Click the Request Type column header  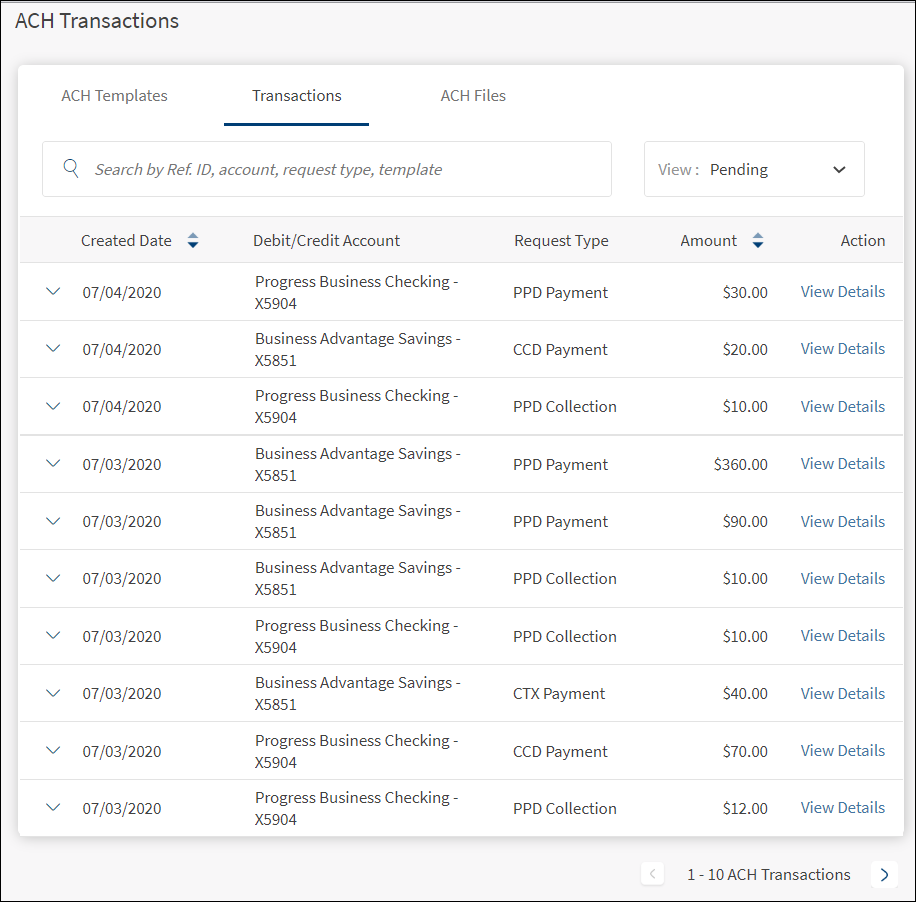[x=561, y=241]
